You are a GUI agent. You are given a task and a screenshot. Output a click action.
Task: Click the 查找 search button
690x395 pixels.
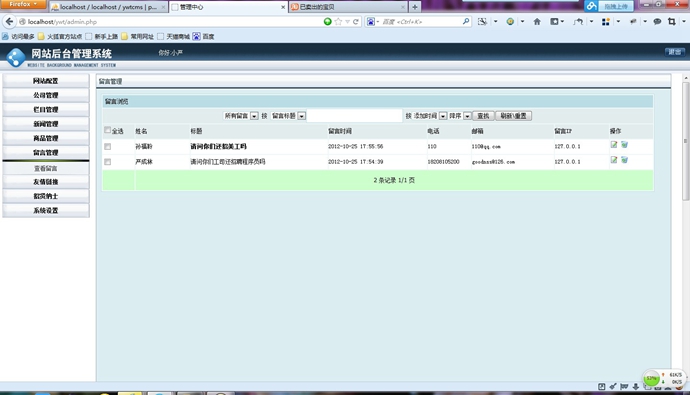tap(483, 116)
